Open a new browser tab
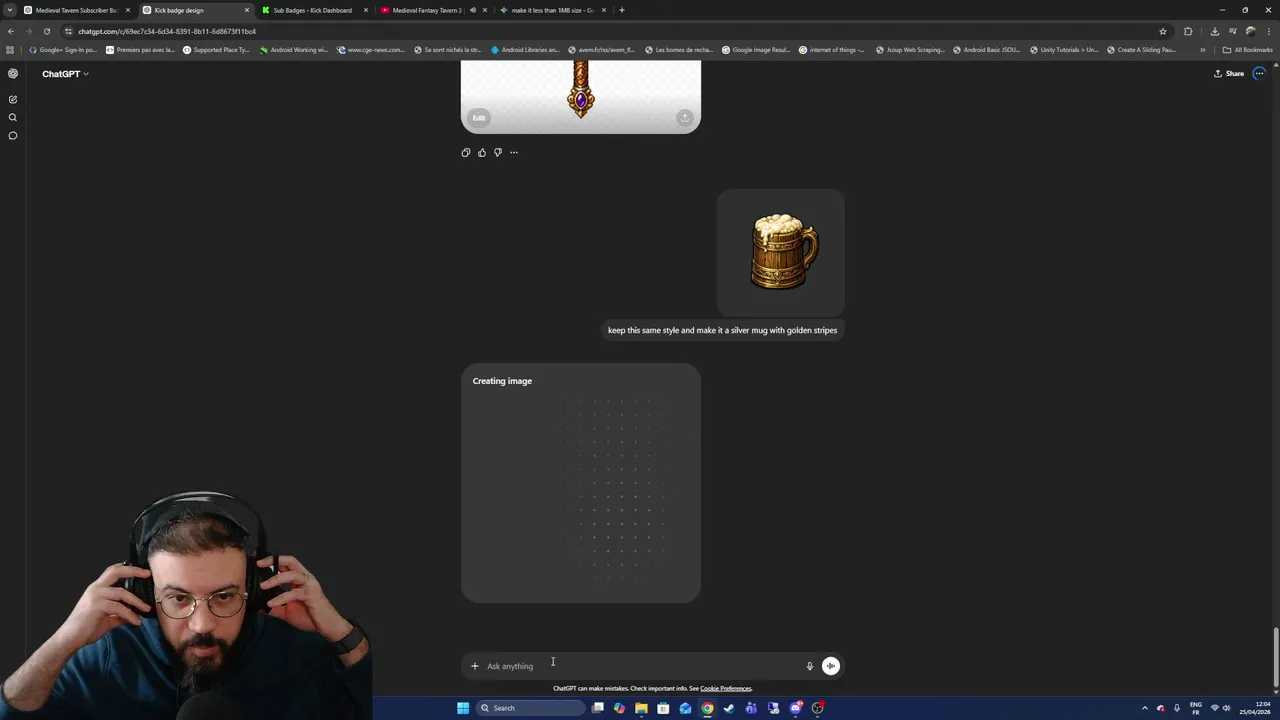Viewport: 1280px width, 720px height. [622, 10]
